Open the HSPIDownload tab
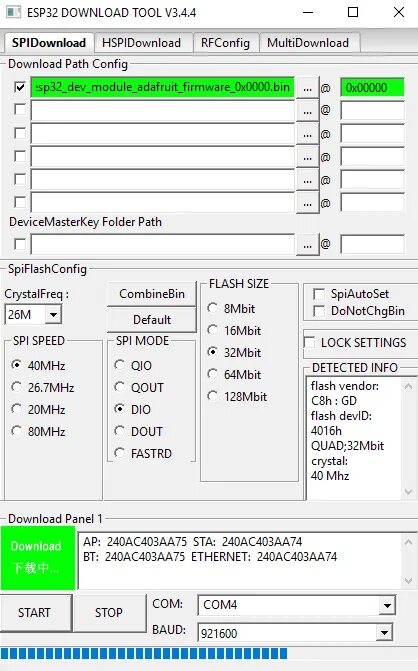Viewport: 418px width, 671px height. 141,43
